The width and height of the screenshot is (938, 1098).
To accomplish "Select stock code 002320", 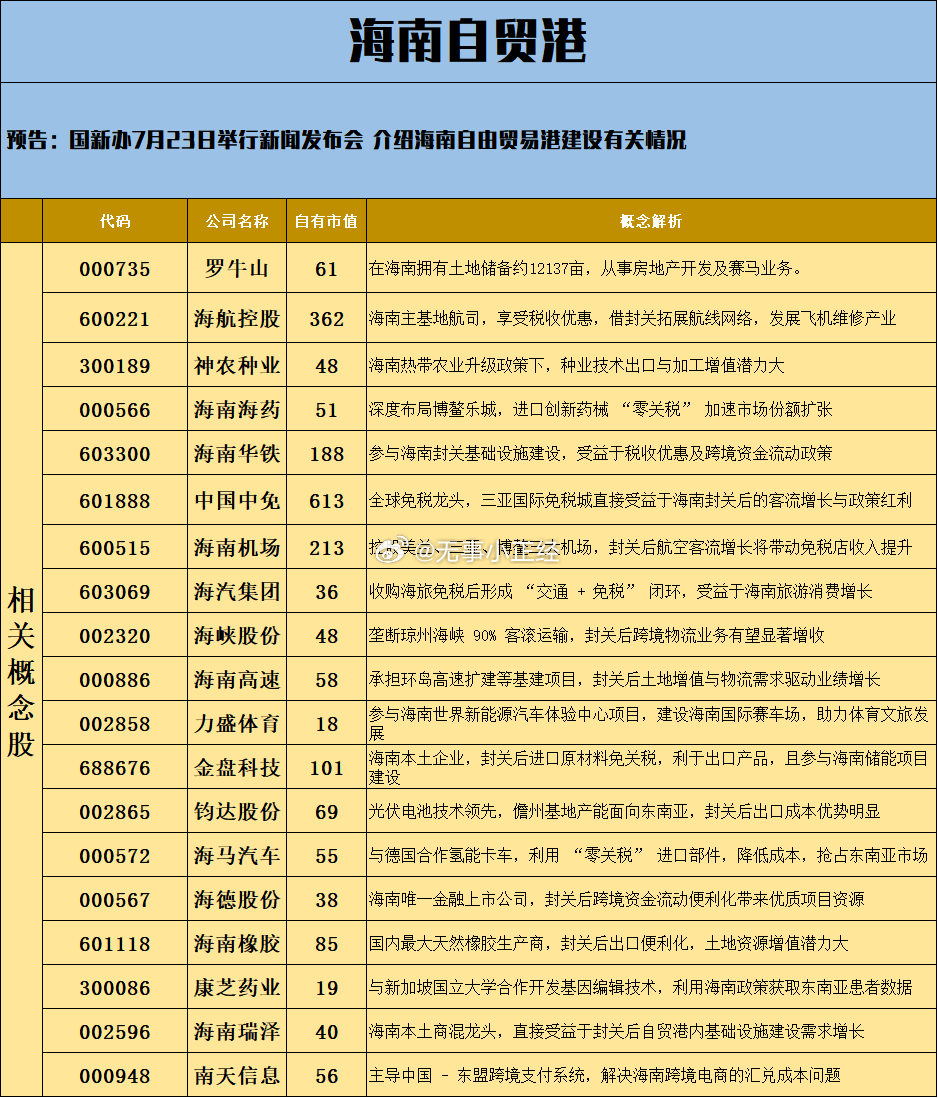I will point(115,637).
